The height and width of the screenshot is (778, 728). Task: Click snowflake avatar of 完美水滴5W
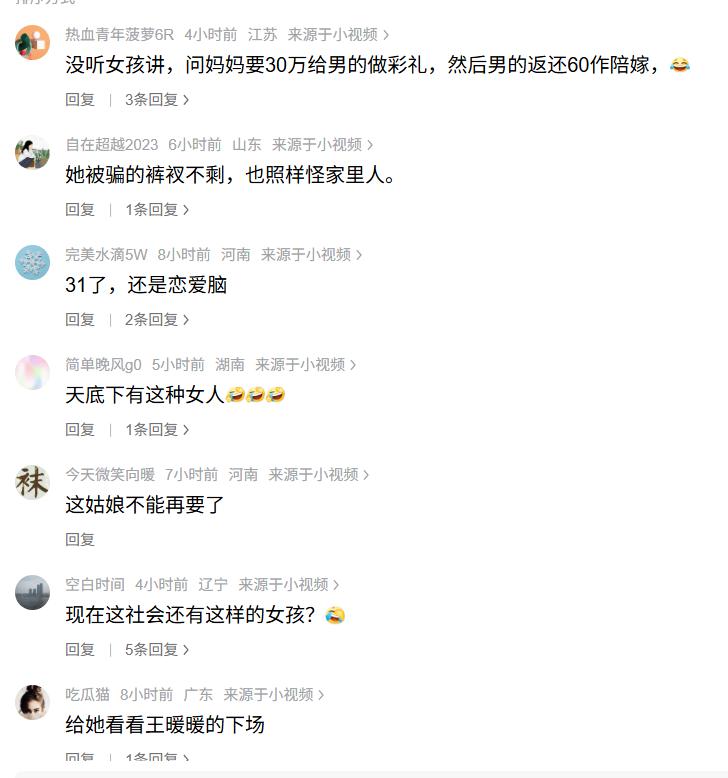pyautogui.click(x=32, y=262)
